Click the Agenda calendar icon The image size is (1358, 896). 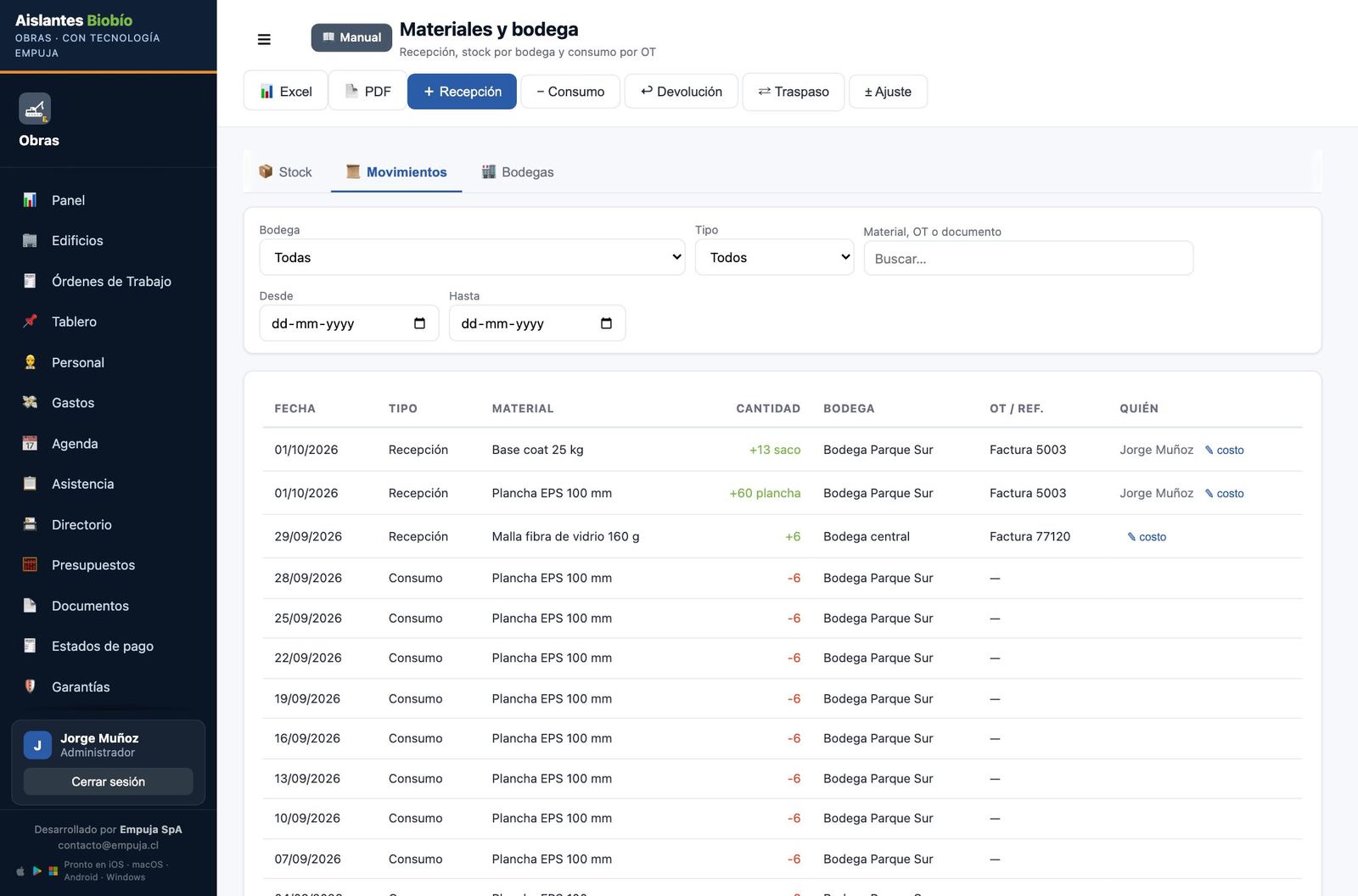click(x=30, y=444)
